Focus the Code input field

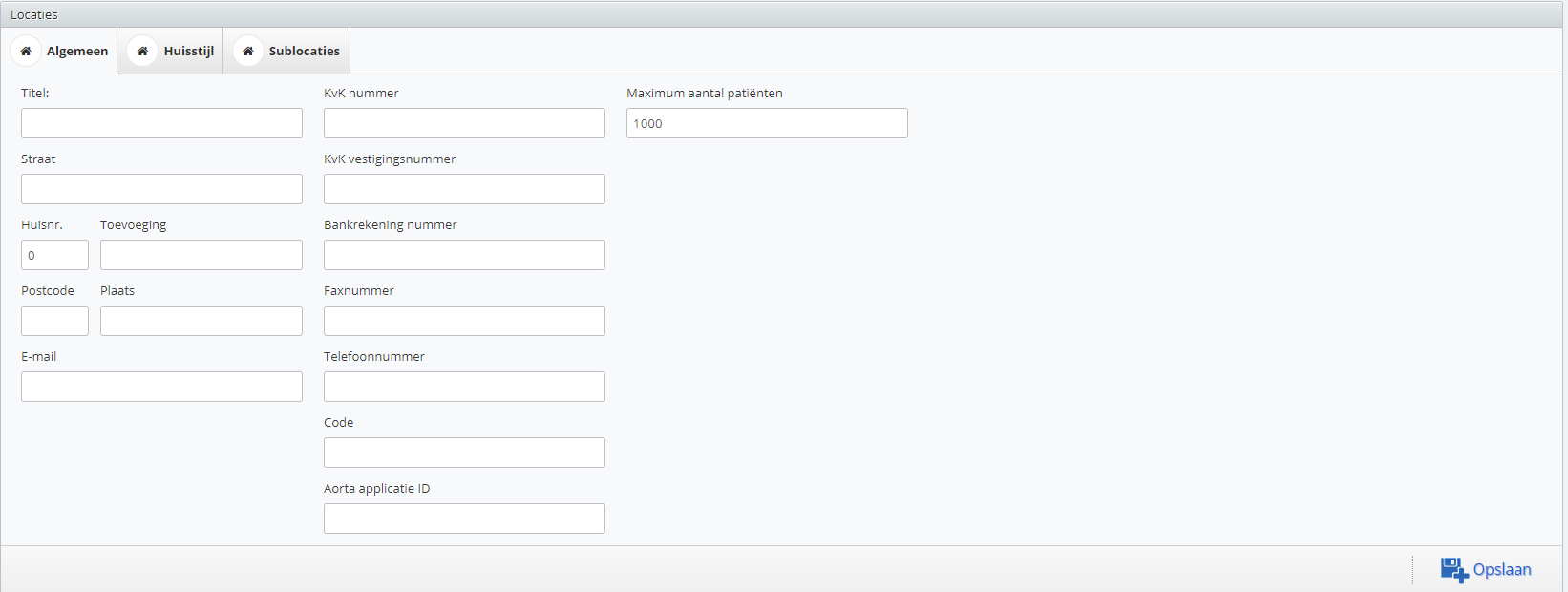[464, 453]
